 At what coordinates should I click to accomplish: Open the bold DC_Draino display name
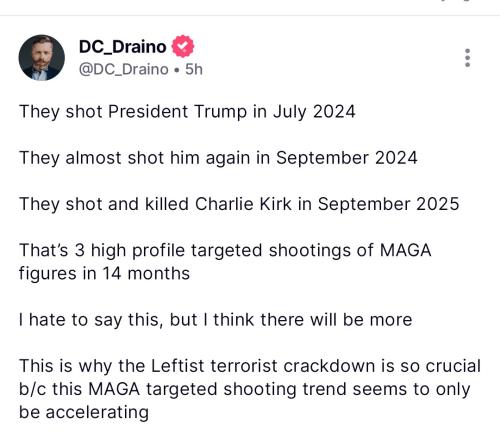coord(122,47)
